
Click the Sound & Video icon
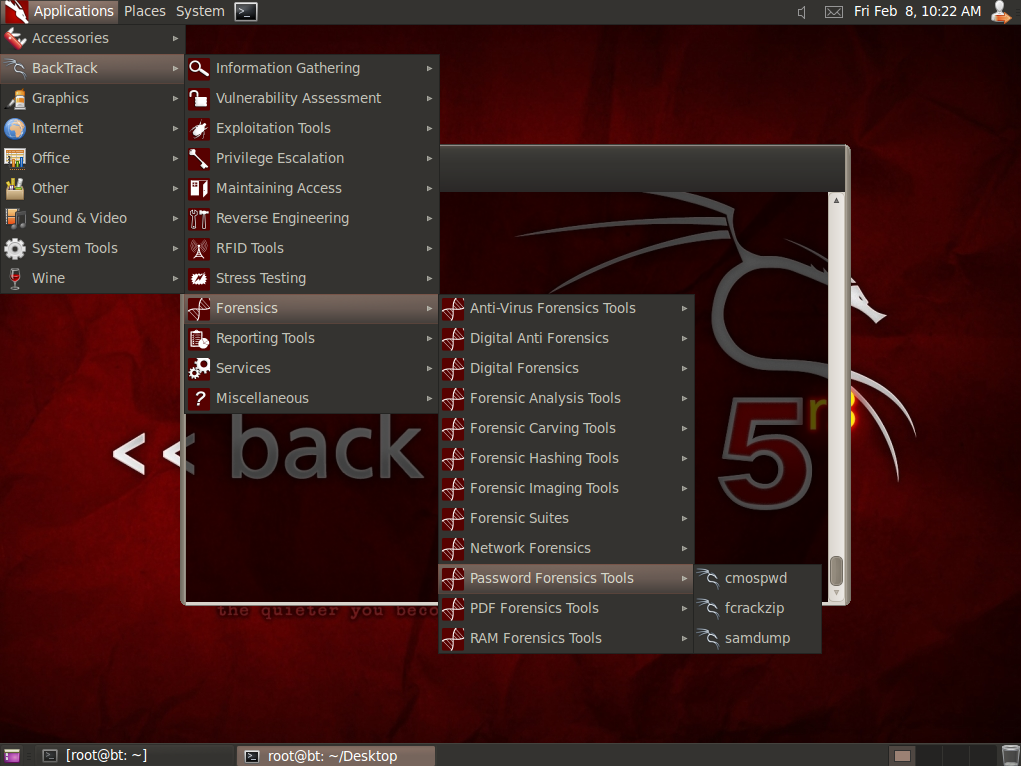pyautogui.click(x=15, y=218)
